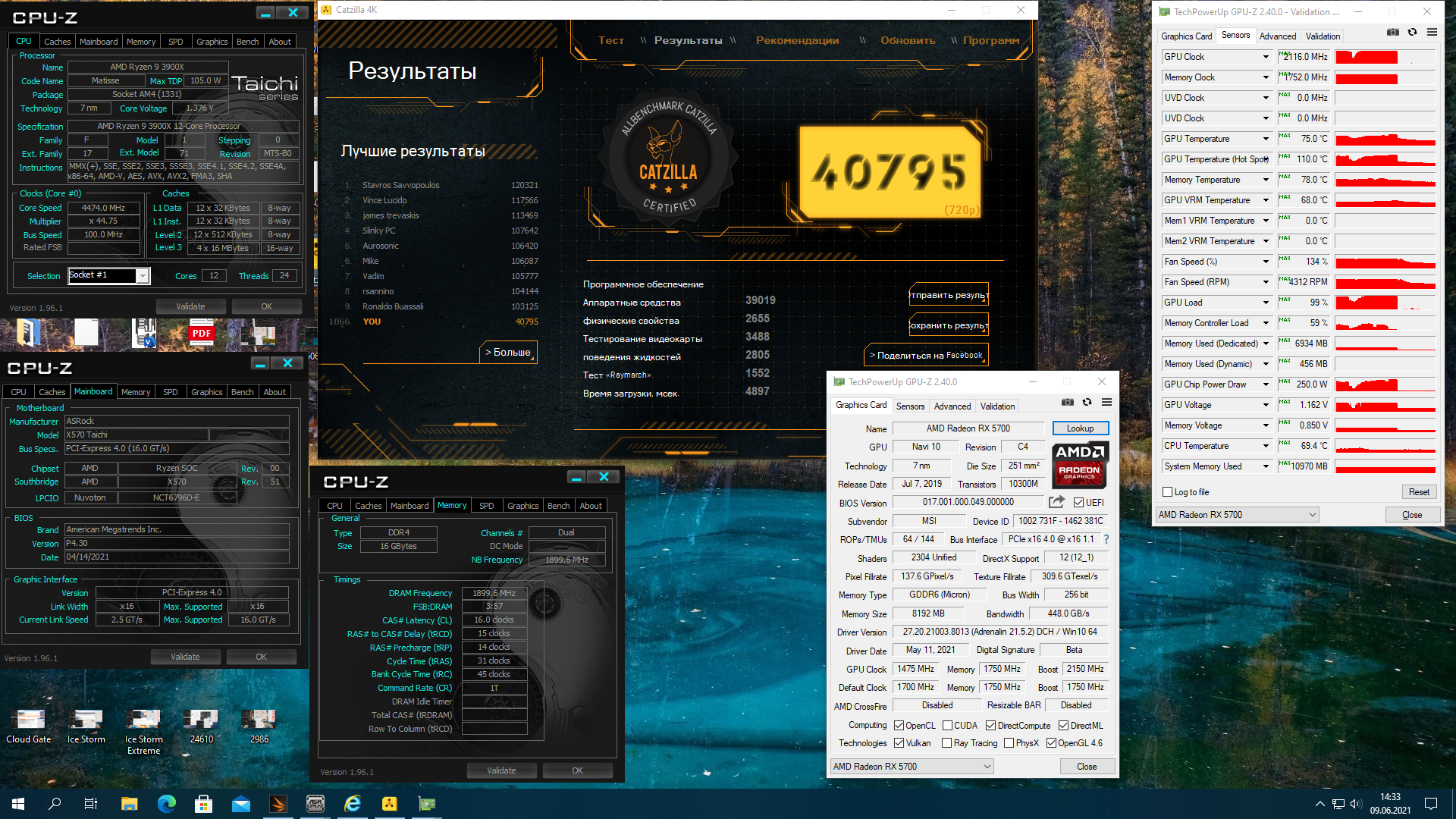This screenshot has width=1456, height=819.
Task: Open the GPU Voltage sensor dropdown
Action: [1266, 405]
